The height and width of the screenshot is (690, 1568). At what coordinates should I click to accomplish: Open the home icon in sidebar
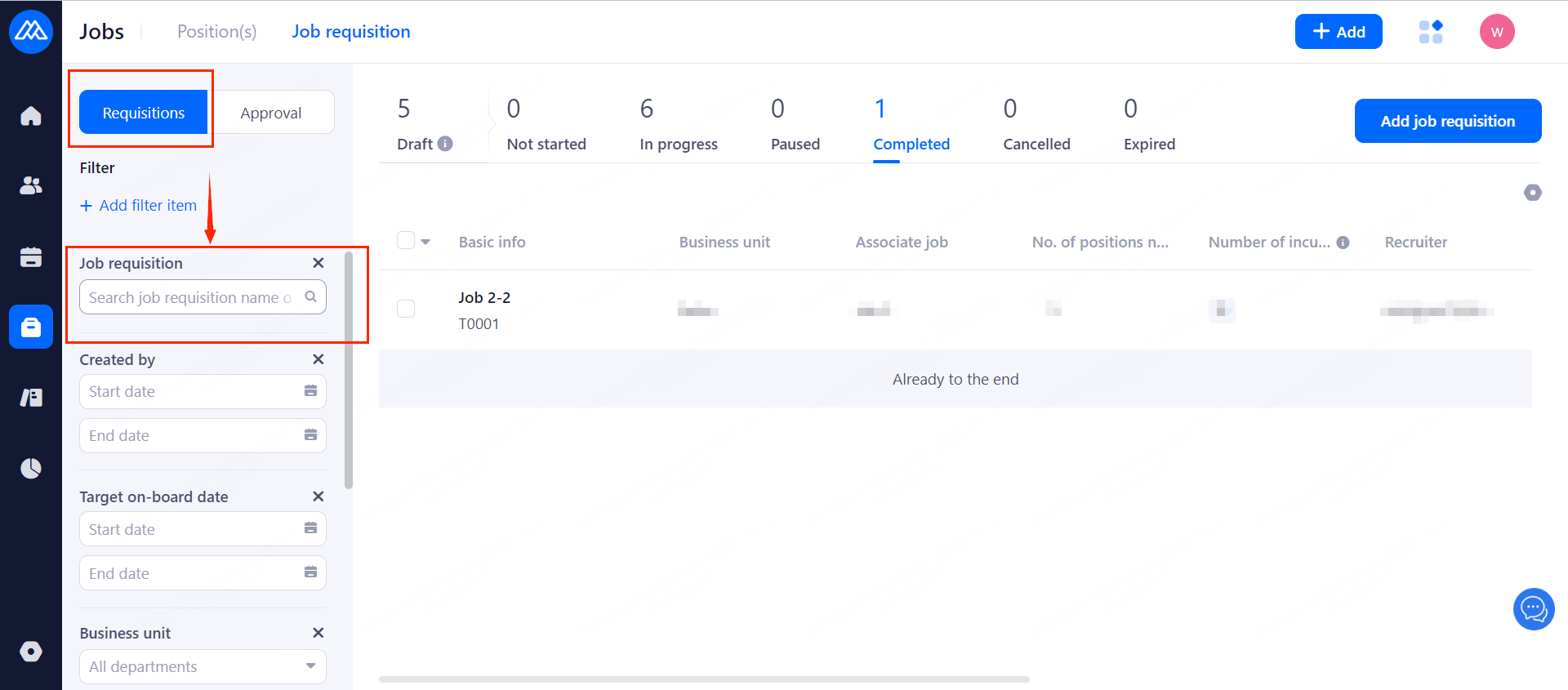tap(31, 116)
